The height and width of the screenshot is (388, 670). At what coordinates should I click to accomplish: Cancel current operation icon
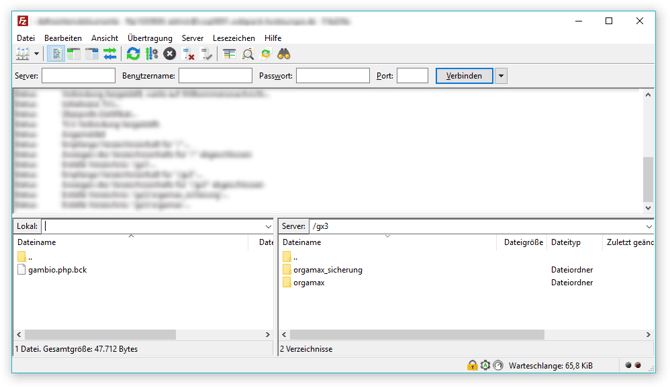point(170,54)
